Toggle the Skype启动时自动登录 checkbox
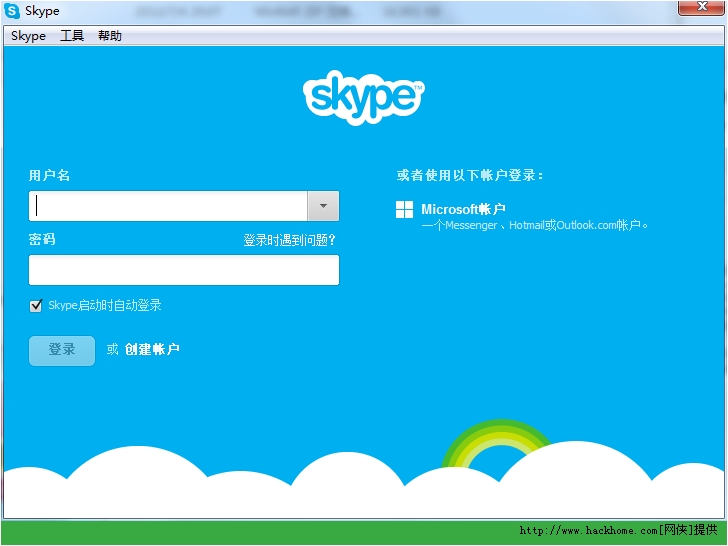This screenshot has width=728, height=546. pyautogui.click(x=36, y=306)
